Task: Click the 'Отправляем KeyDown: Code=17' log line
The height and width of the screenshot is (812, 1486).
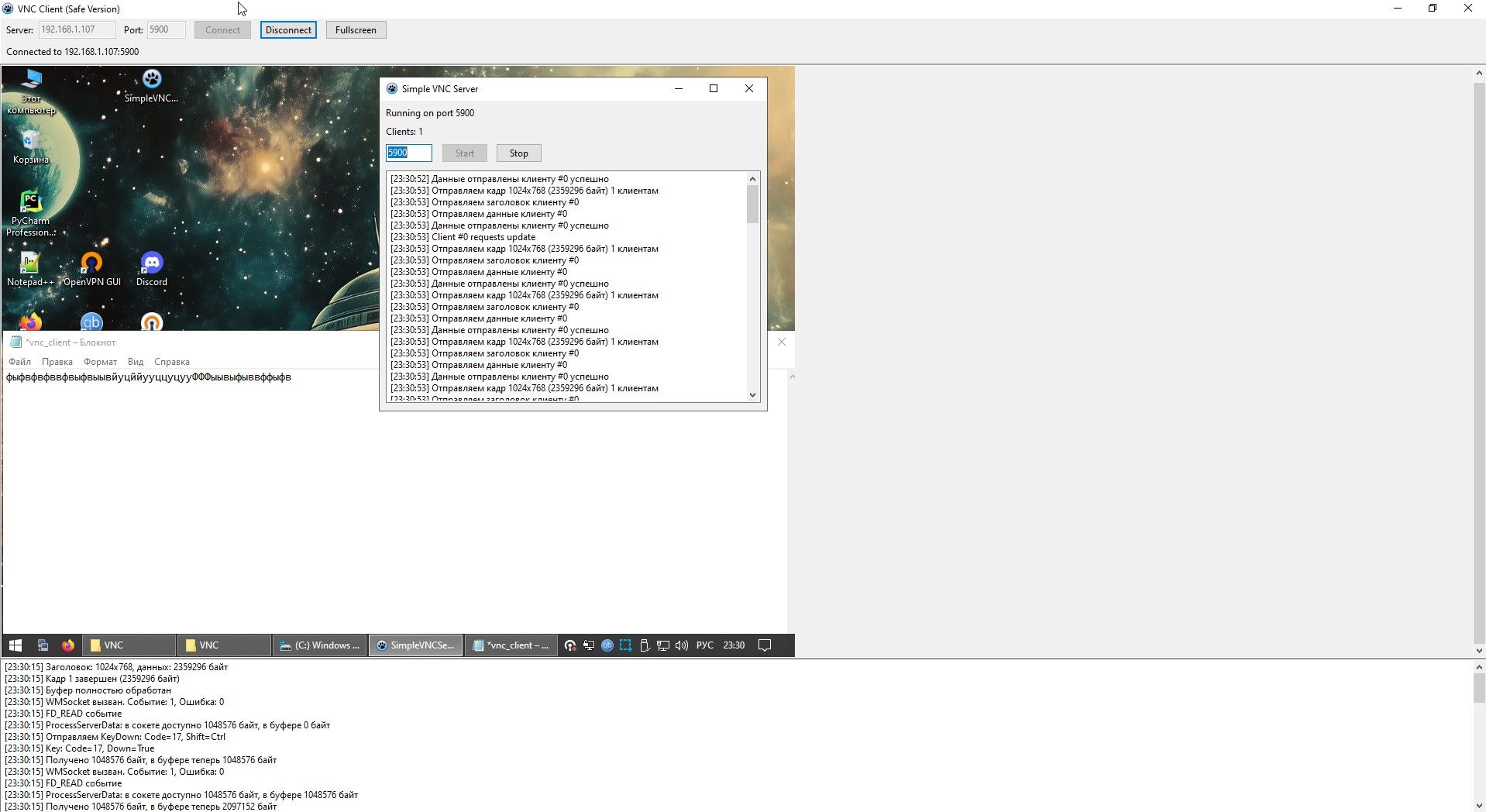Action: 115,737
